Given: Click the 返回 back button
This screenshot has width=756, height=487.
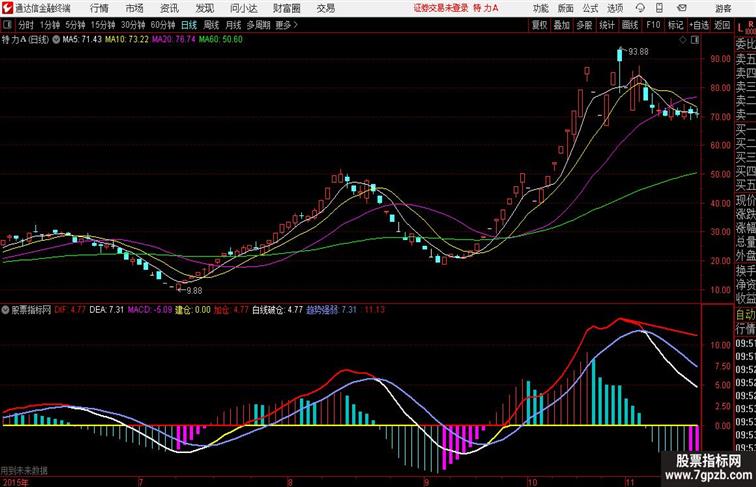Looking at the screenshot, I should (x=722, y=25).
